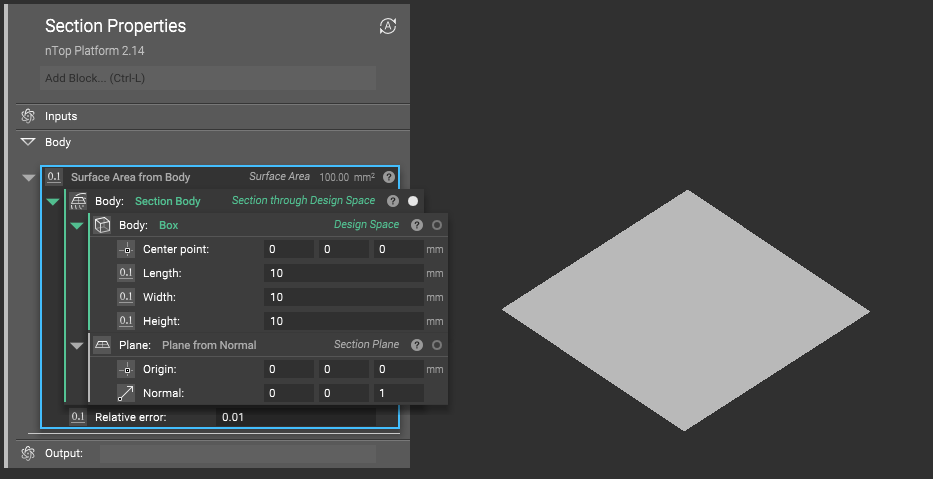
Task: Click the Section Properties title
Action: (115, 26)
